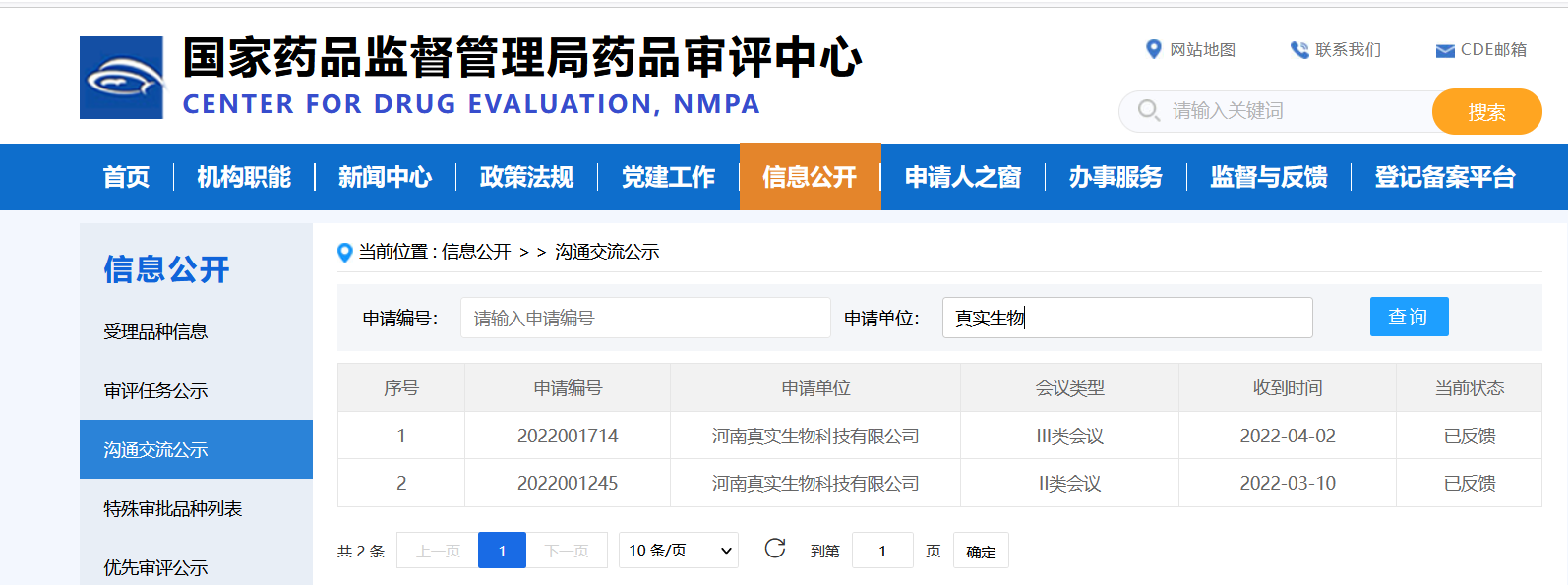Open 特殊审批品种列表 in the sidebar
The image size is (1568, 585).
[x=173, y=509]
